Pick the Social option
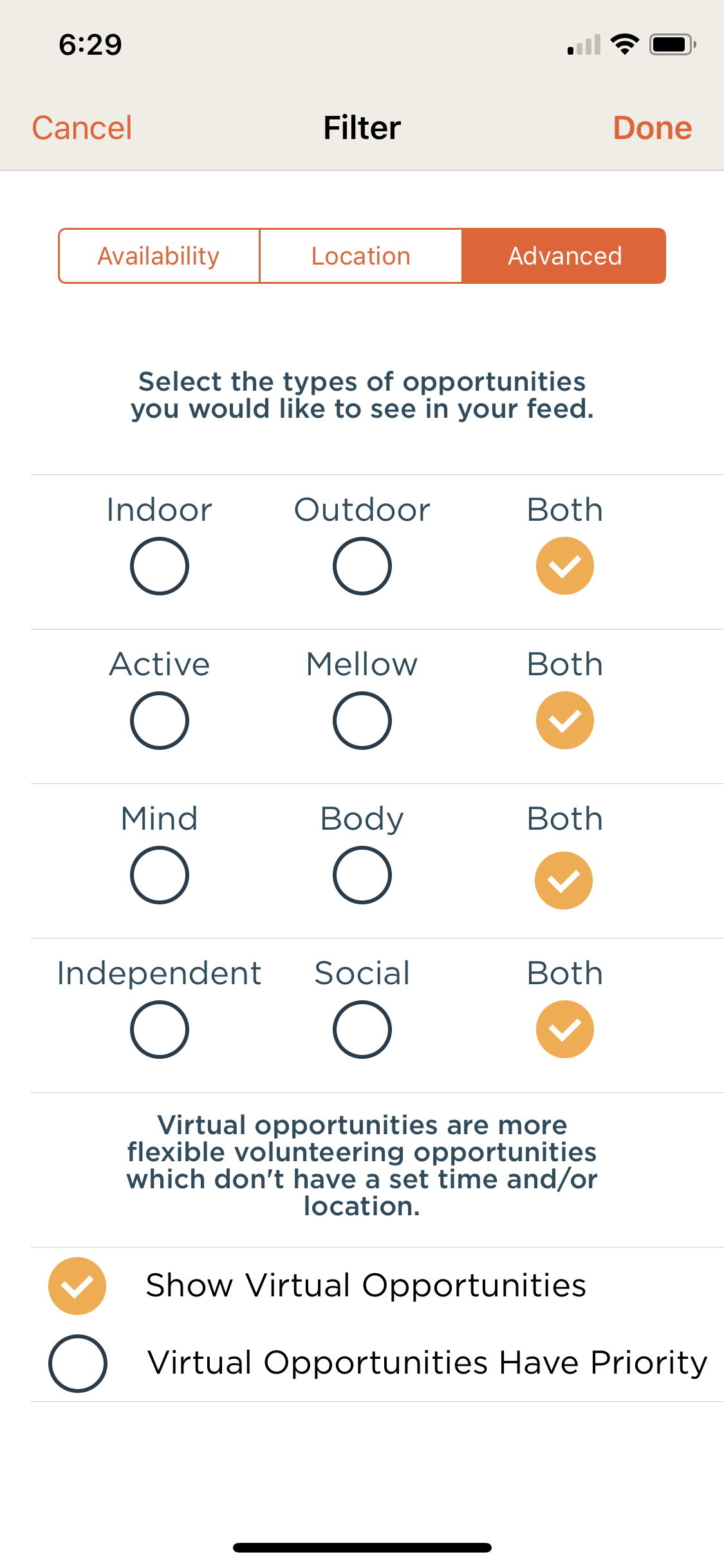Screen dimensions: 724x1568 click(362, 1030)
